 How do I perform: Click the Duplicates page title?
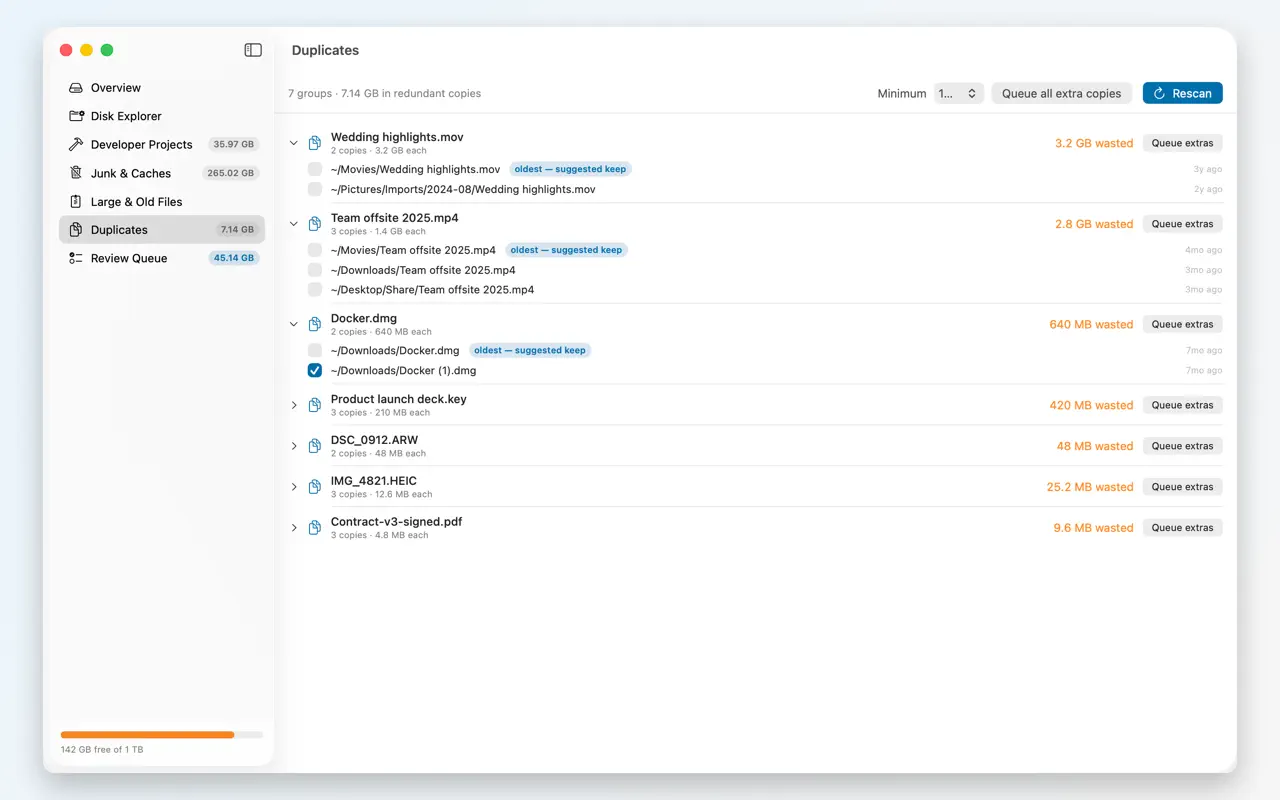pos(325,50)
